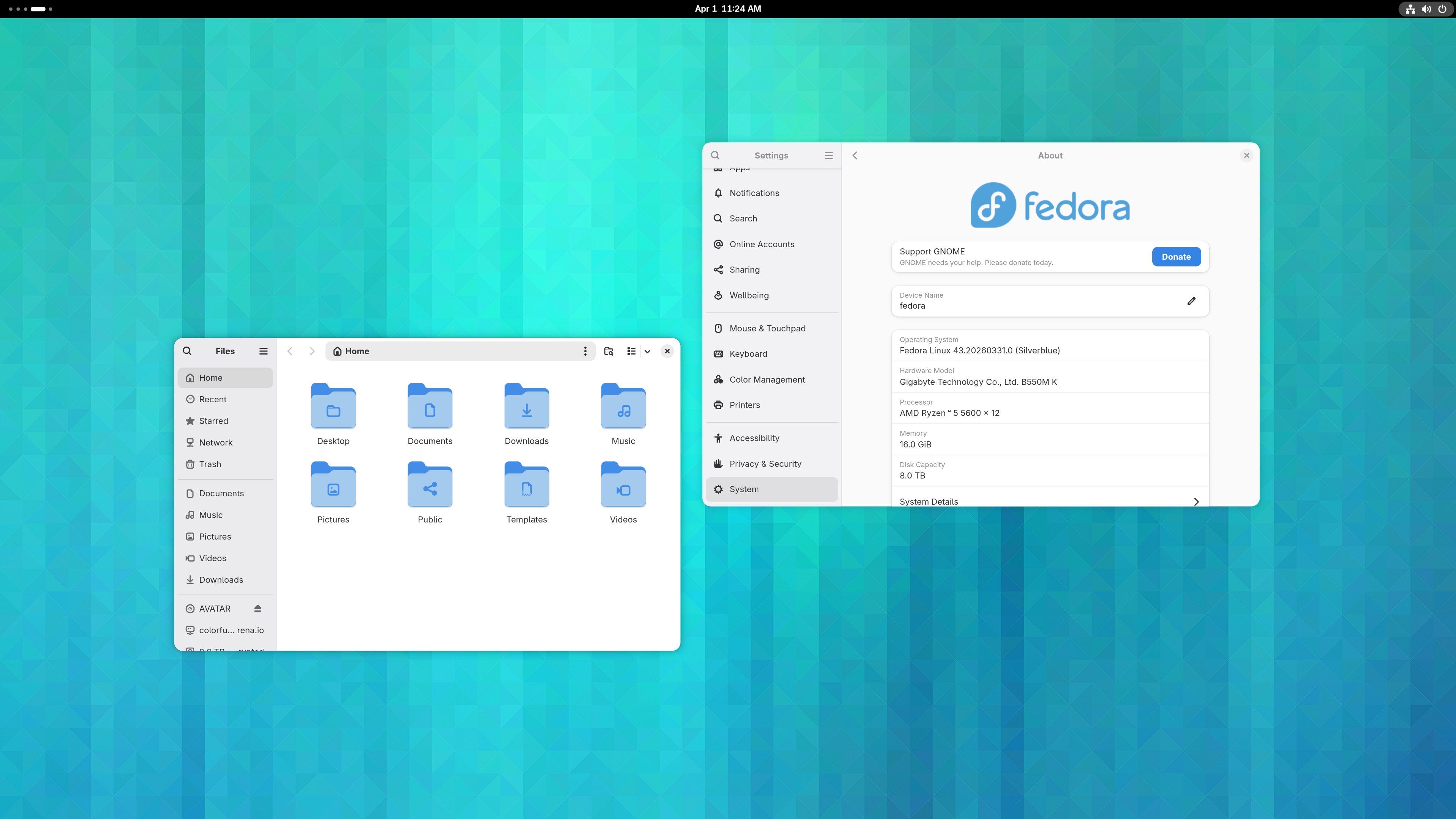Open Privacy & Security settings
1456x819 pixels.
click(x=772, y=464)
